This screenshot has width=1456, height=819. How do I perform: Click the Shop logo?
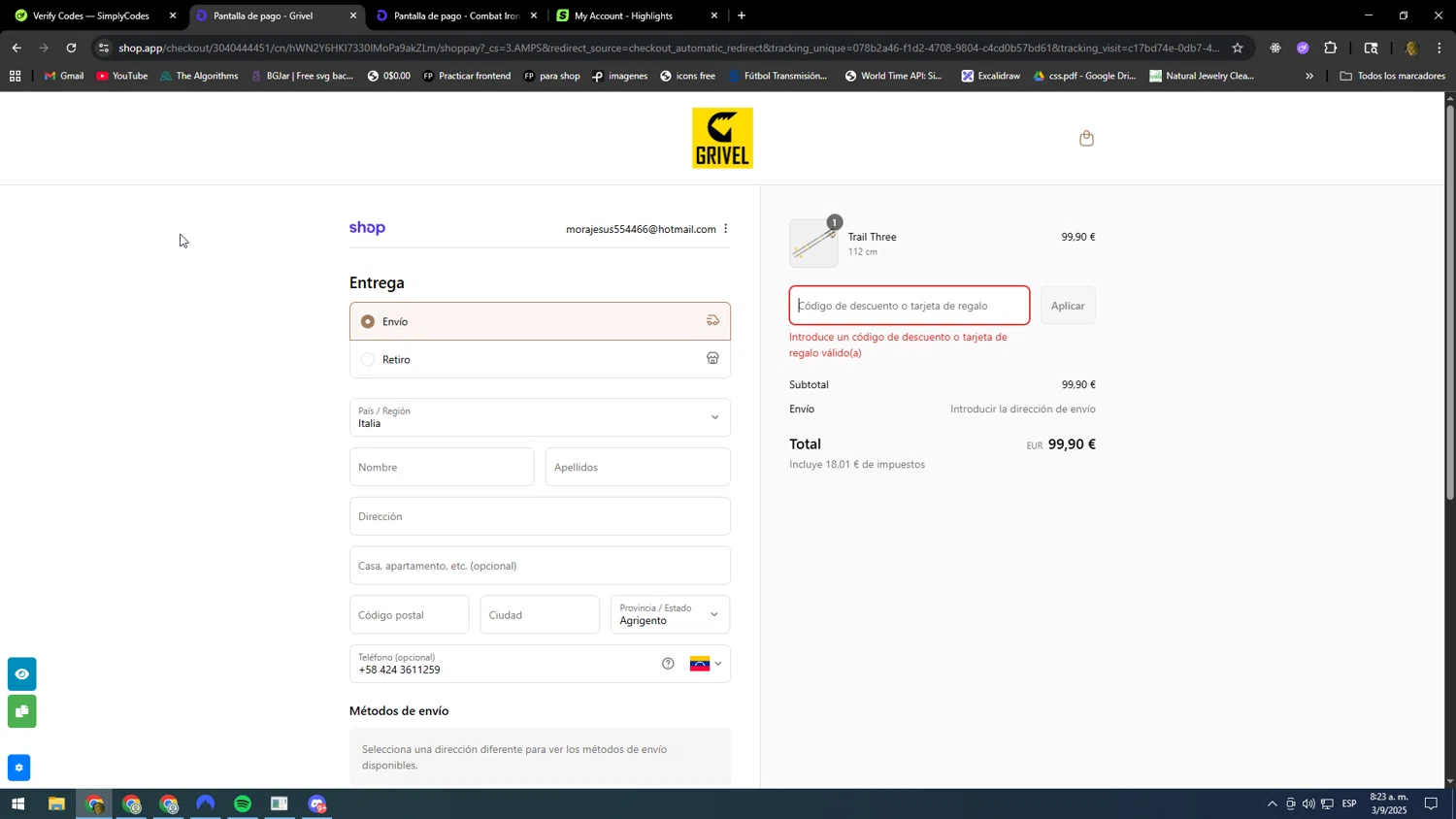[367, 228]
